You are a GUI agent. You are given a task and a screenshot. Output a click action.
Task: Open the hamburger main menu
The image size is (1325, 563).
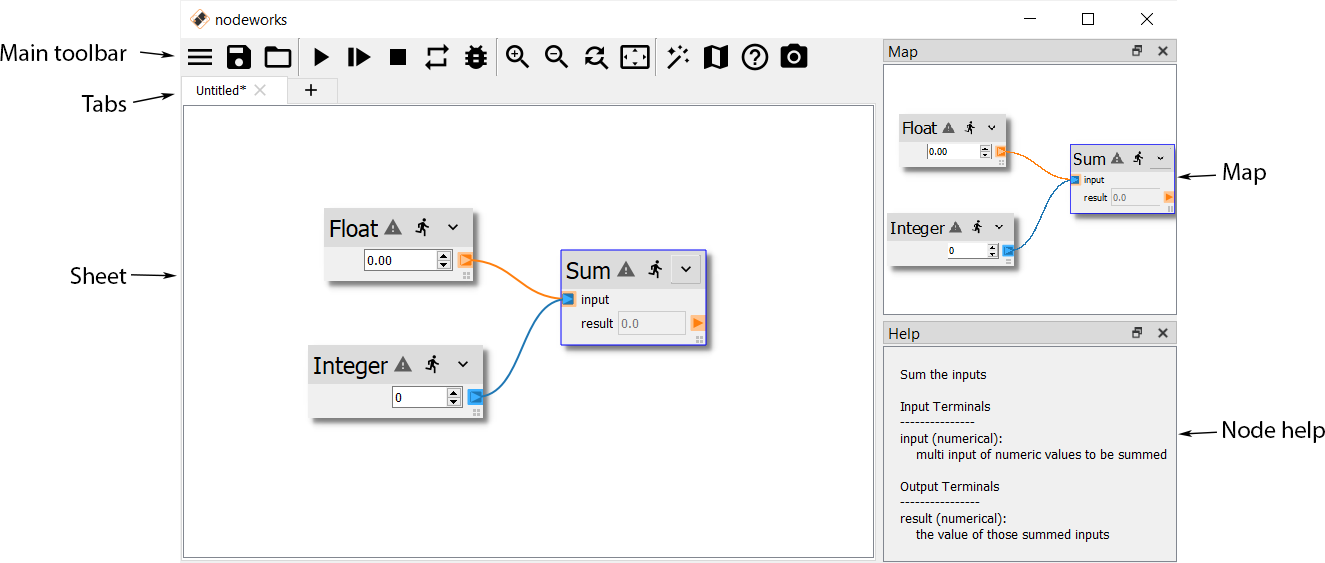[200, 57]
